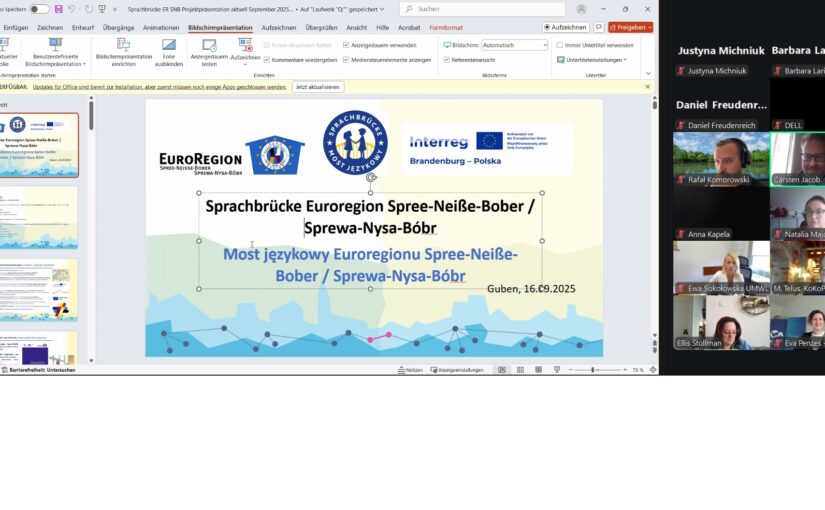Open Notizen pane from status bar

tap(410, 370)
